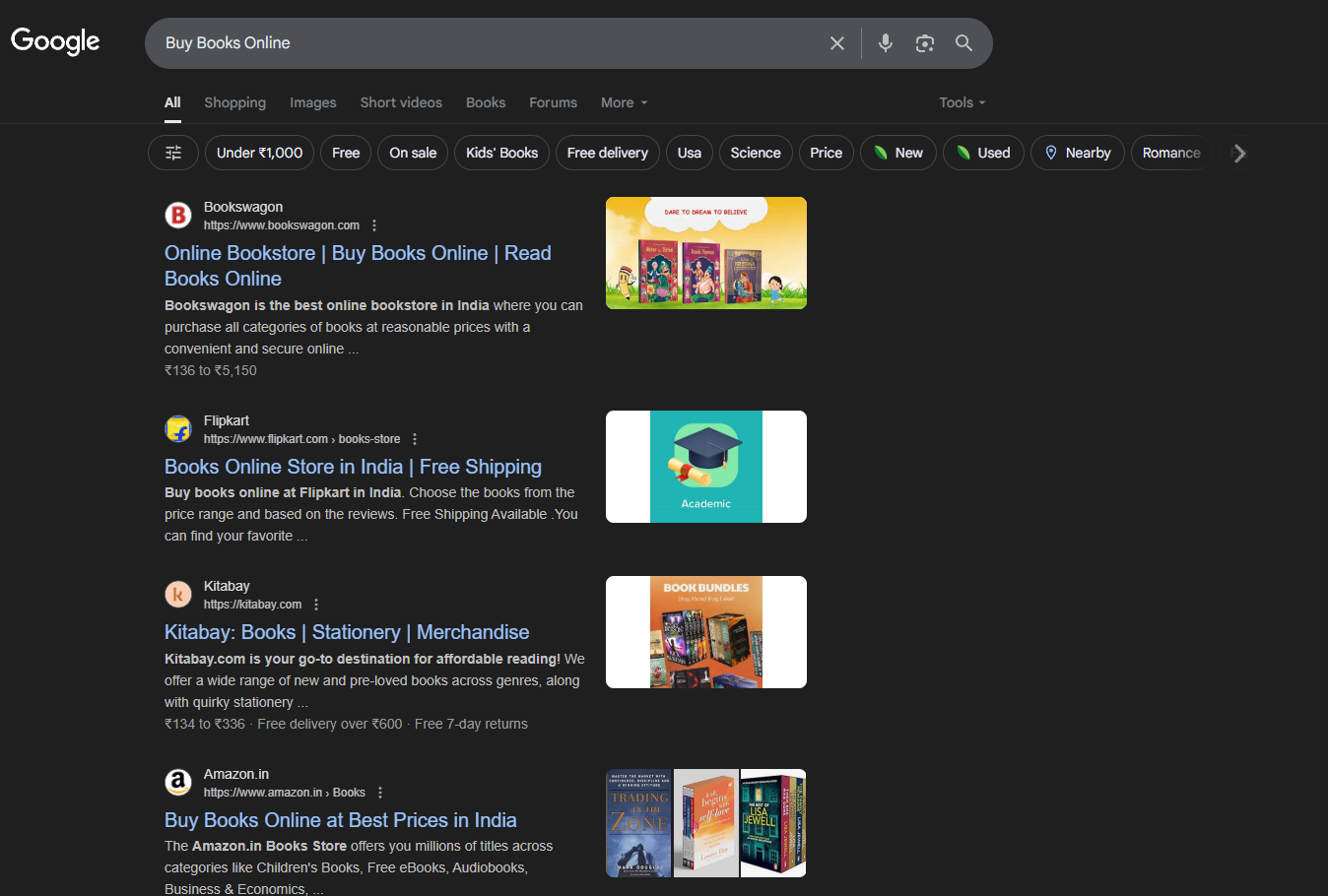Open the Lisa Jewell box set thumbnail
Image resolution: width=1328 pixels, height=896 pixels.
[773, 823]
